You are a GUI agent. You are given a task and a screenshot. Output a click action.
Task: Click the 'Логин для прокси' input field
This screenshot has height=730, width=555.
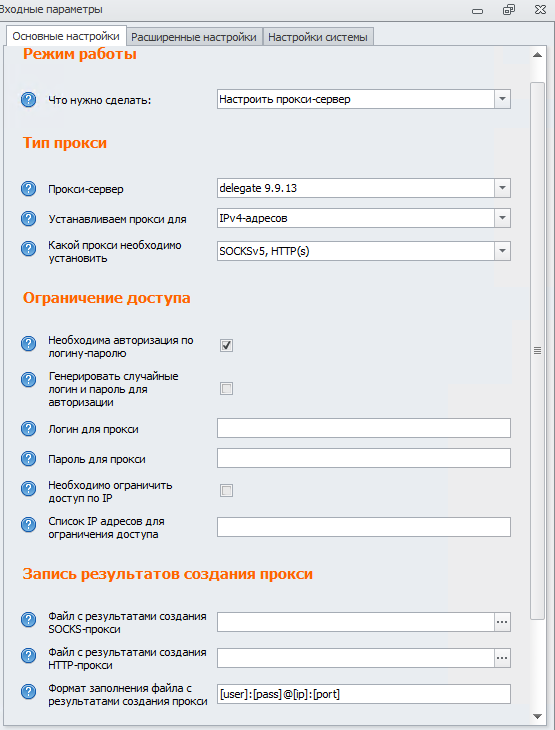tap(364, 428)
